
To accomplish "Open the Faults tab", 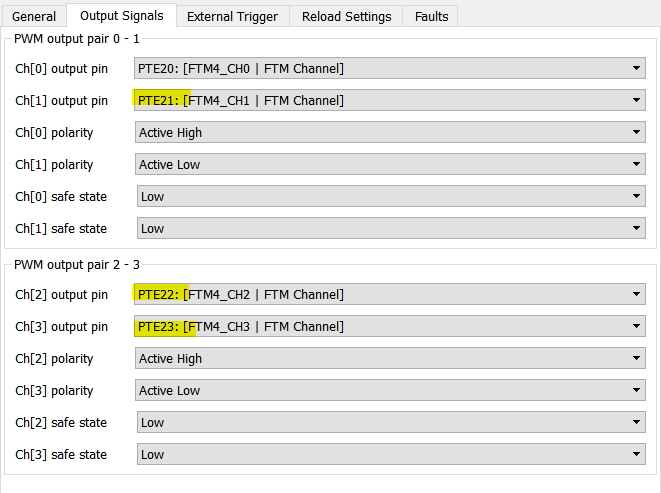I will [431, 16].
